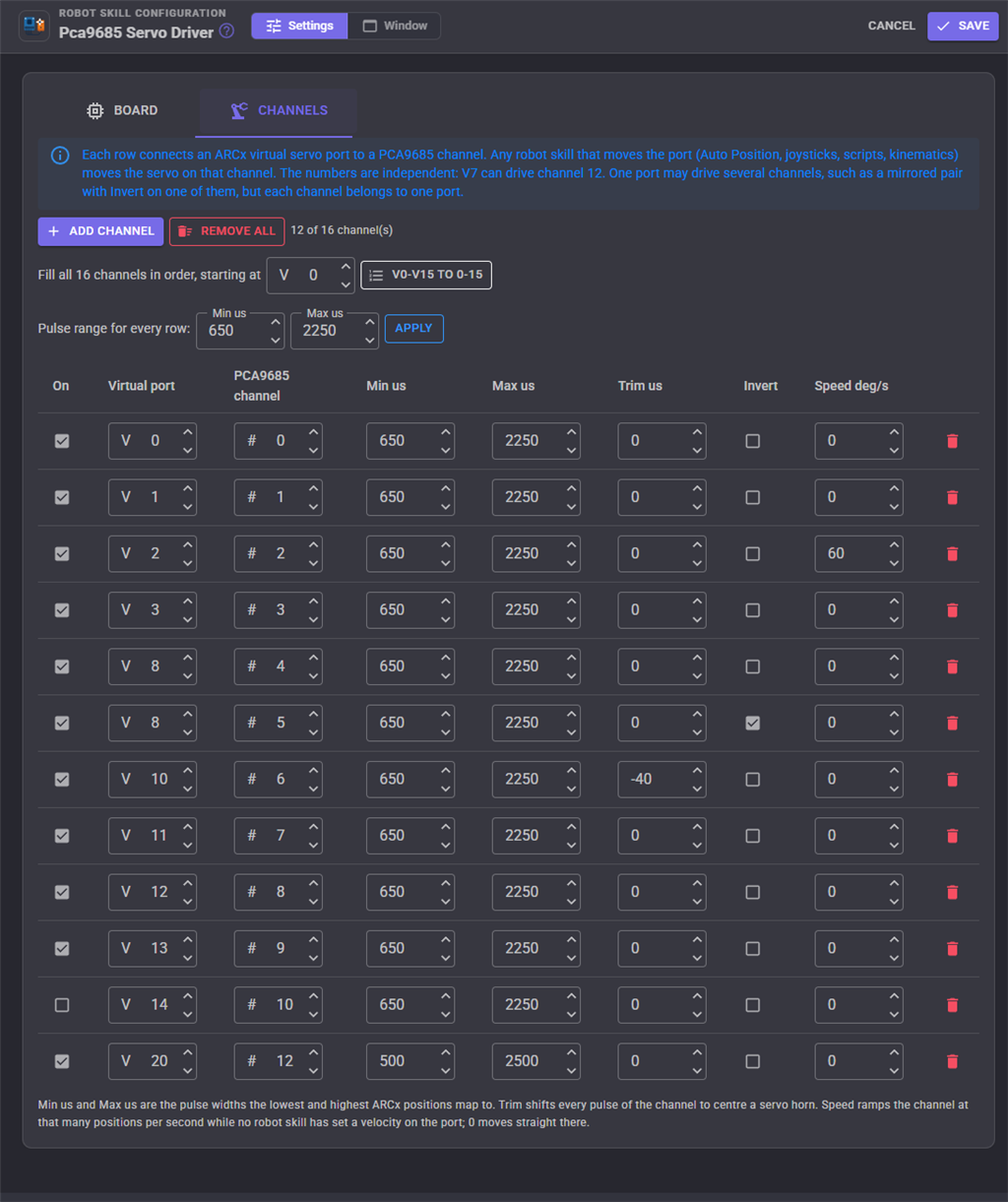Add a new channel row
Viewport: 1008px width, 1202px height.
pos(100,231)
